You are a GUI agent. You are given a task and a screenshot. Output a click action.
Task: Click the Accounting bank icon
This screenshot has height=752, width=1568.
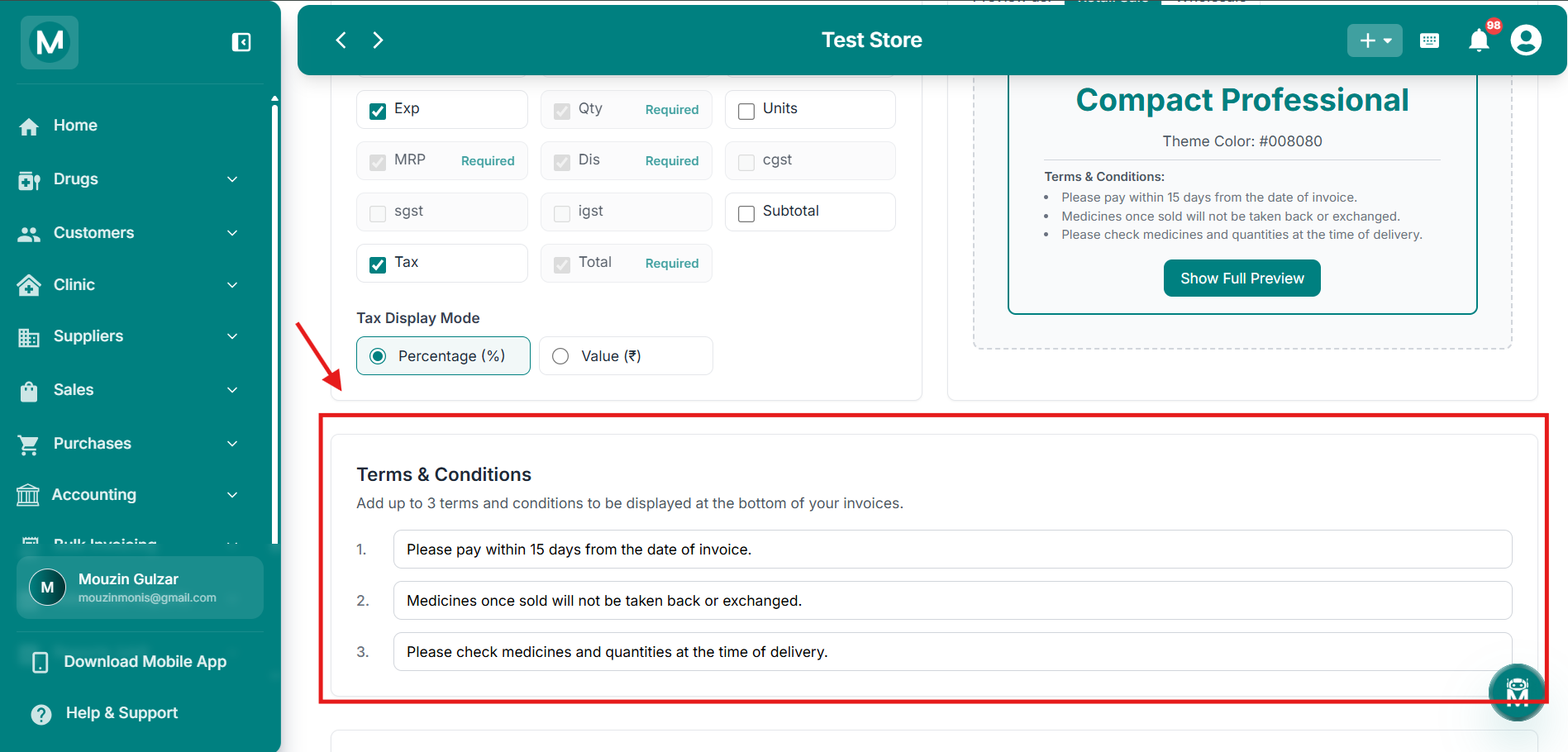point(28,495)
